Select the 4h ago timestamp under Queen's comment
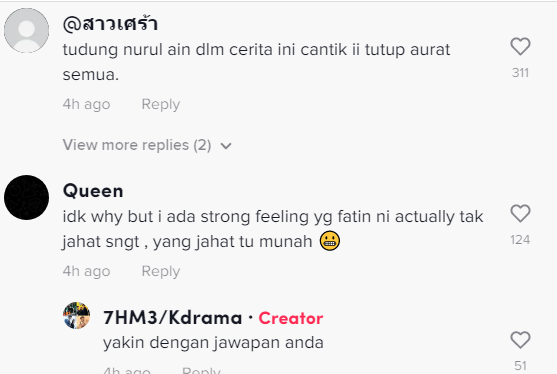The image size is (557, 374). [86, 271]
